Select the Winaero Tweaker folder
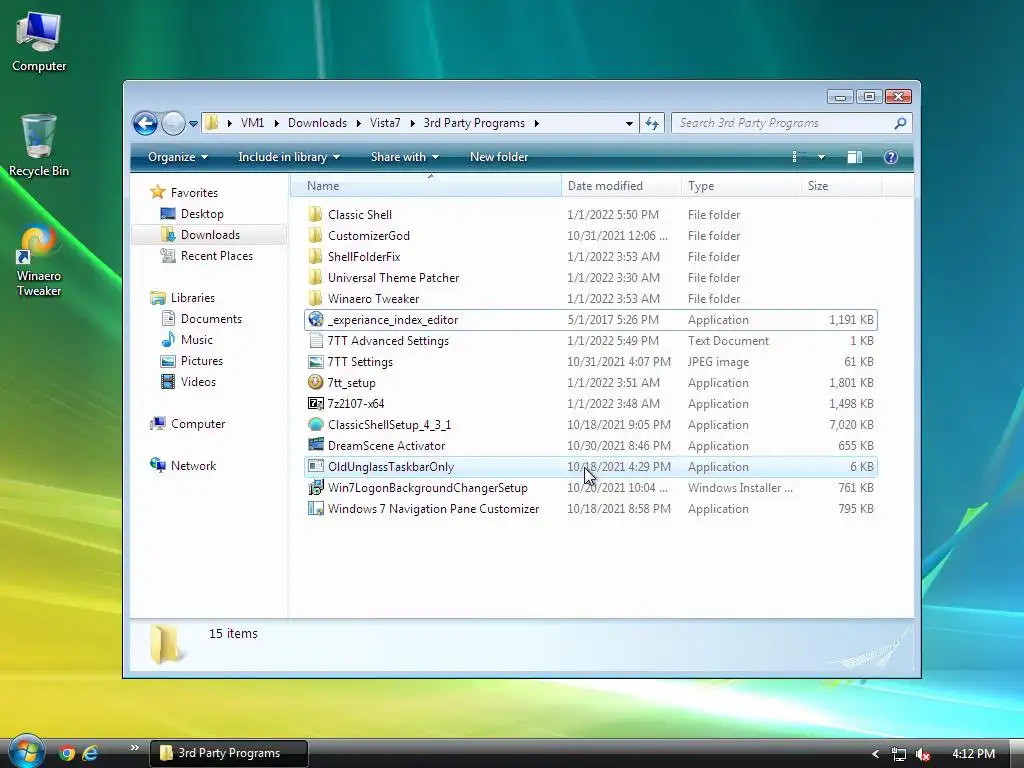This screenshot has height=768, width=1024. click(x=591, y=298)
